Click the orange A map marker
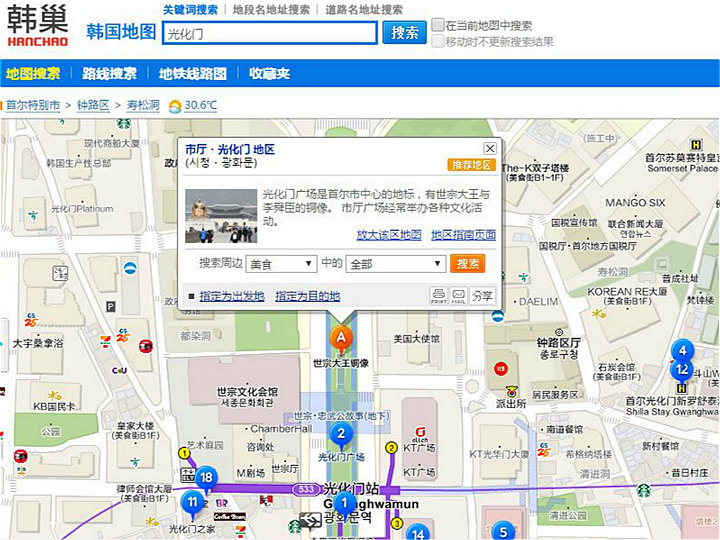720x540 pixels. pyautogui.click(x=341, y=340)
